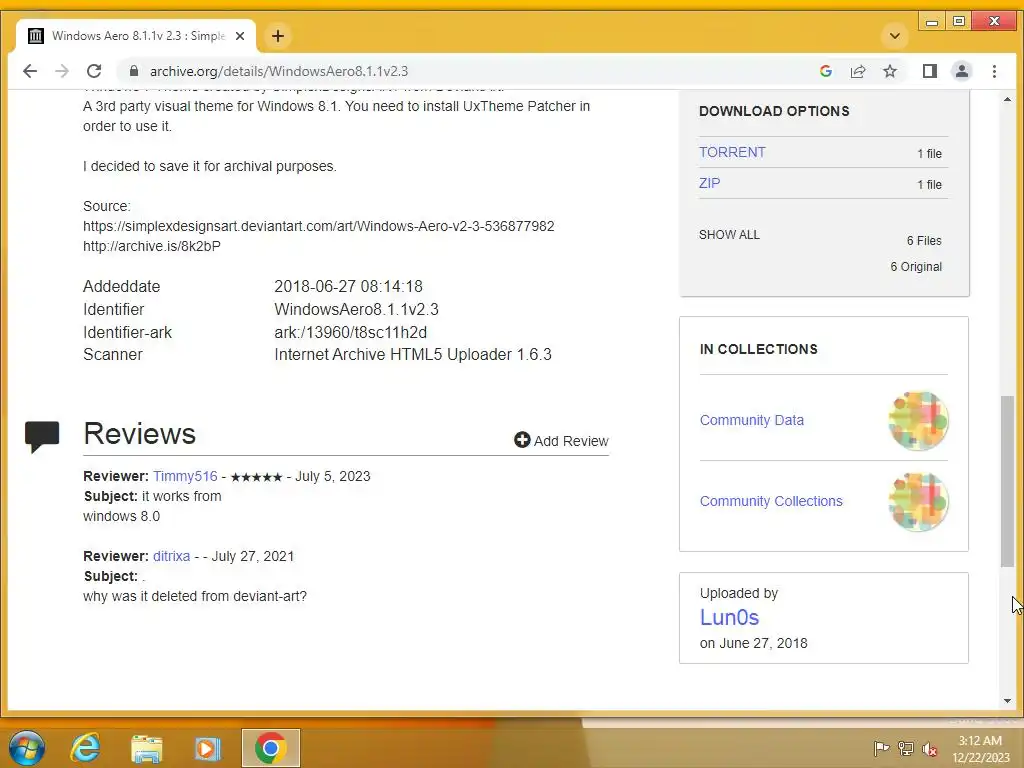Open the Google search side icon in address bar

point(825,71)
